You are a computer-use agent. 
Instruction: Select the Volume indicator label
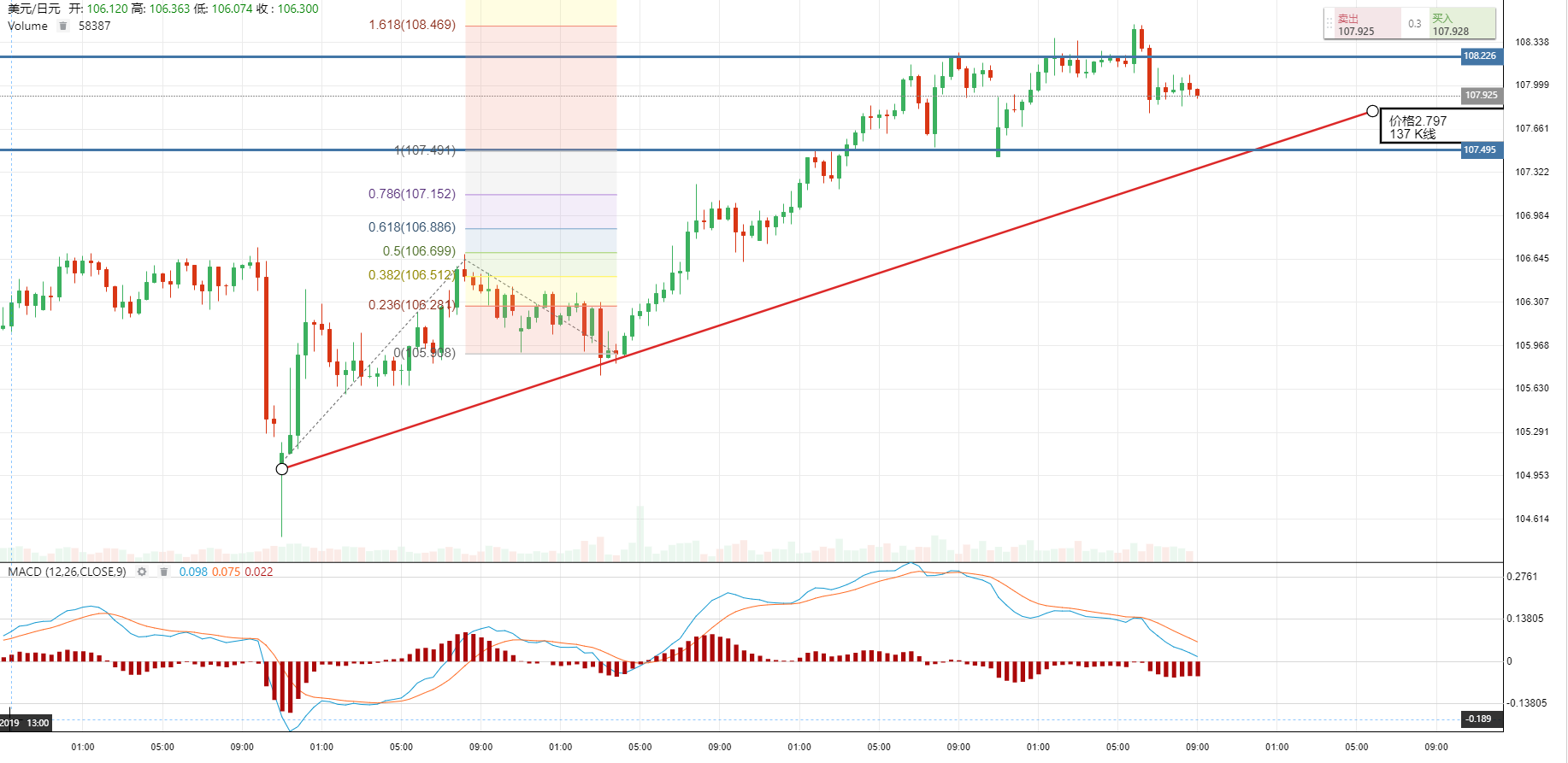pos(27,26)
